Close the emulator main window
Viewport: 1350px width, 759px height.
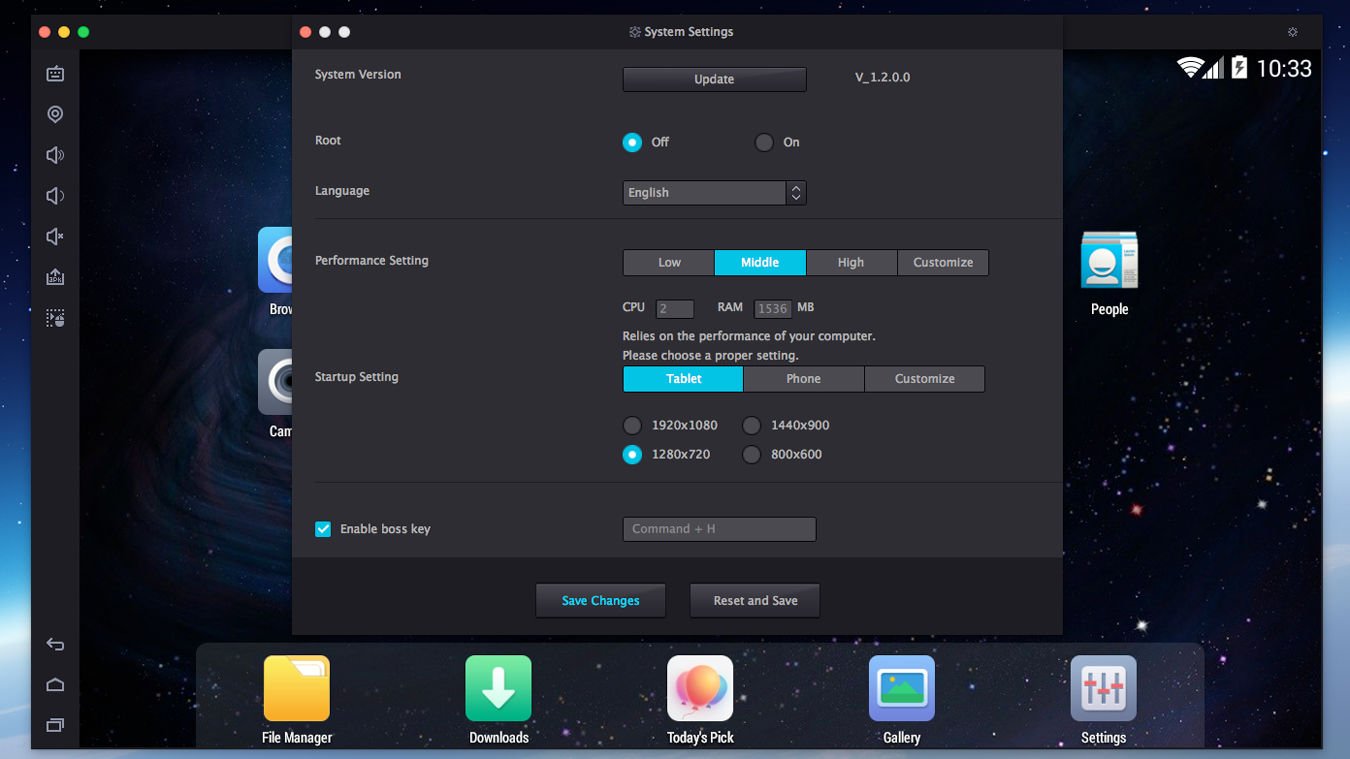tap(44, 32)
